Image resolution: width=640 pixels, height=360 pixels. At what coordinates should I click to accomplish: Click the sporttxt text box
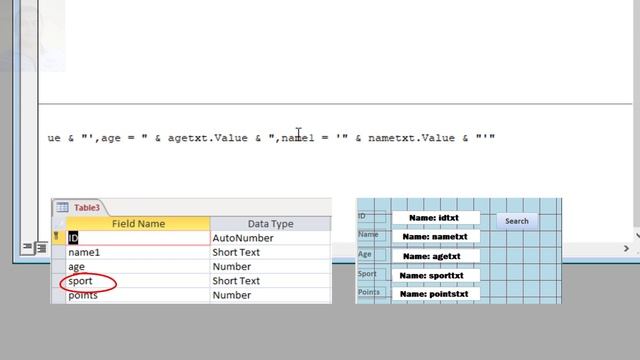[436, 276]
